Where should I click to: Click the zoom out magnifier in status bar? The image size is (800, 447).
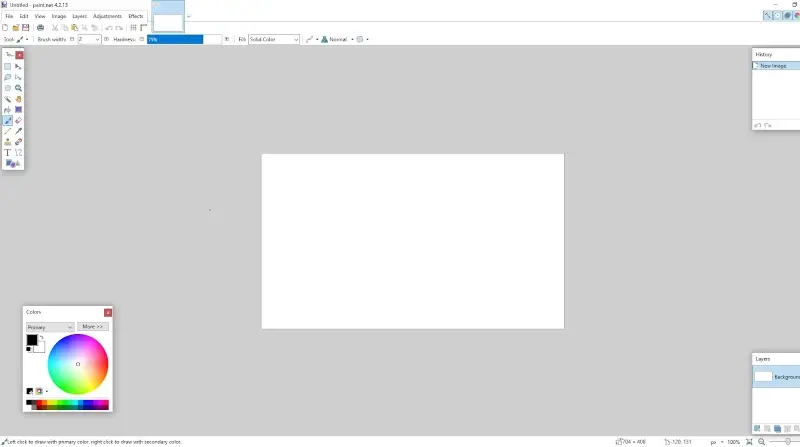pos(761,442)
